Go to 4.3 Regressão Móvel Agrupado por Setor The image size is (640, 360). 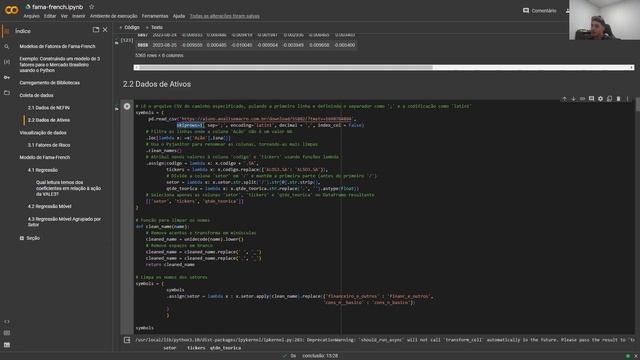tap(64, 222)
